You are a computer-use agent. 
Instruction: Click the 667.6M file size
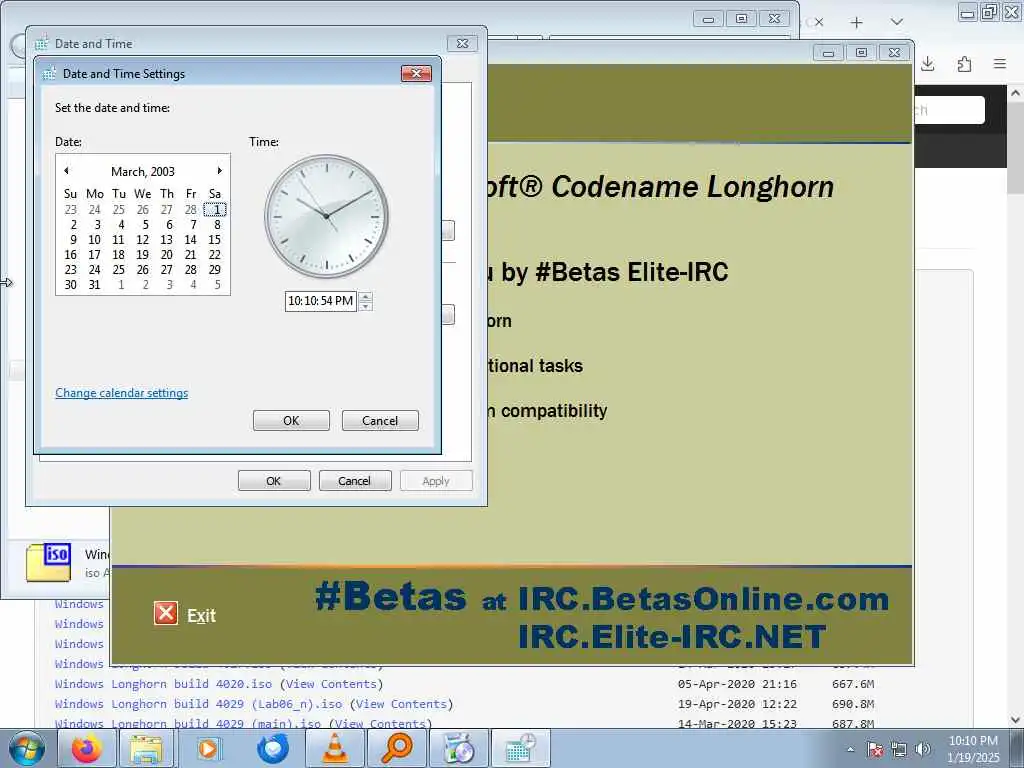(853, 684)
